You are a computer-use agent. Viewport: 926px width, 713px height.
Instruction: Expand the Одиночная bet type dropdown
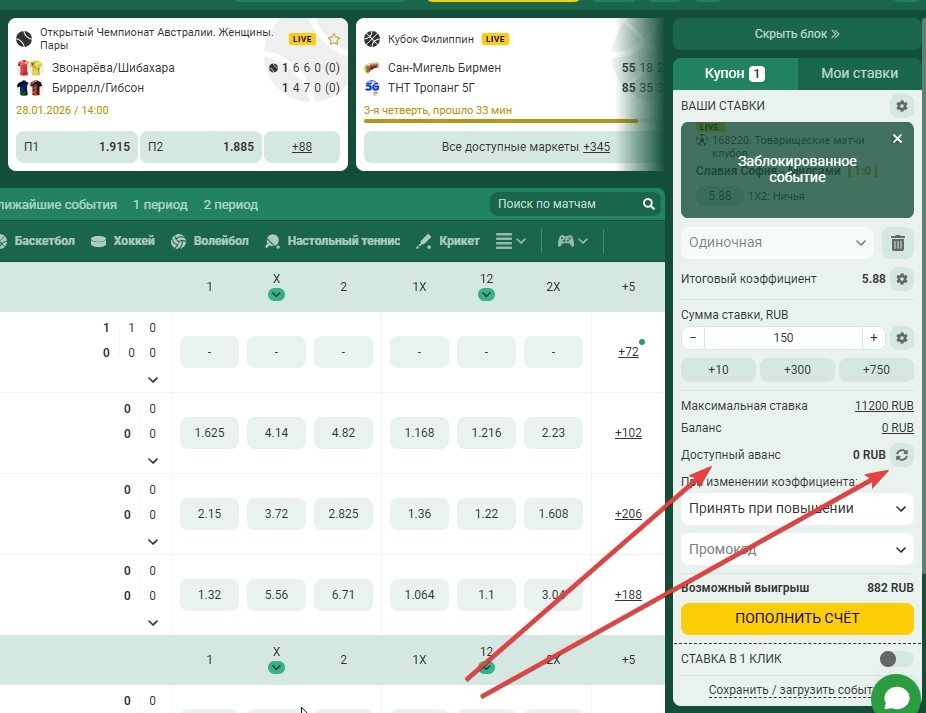click(x=777, y=242)
